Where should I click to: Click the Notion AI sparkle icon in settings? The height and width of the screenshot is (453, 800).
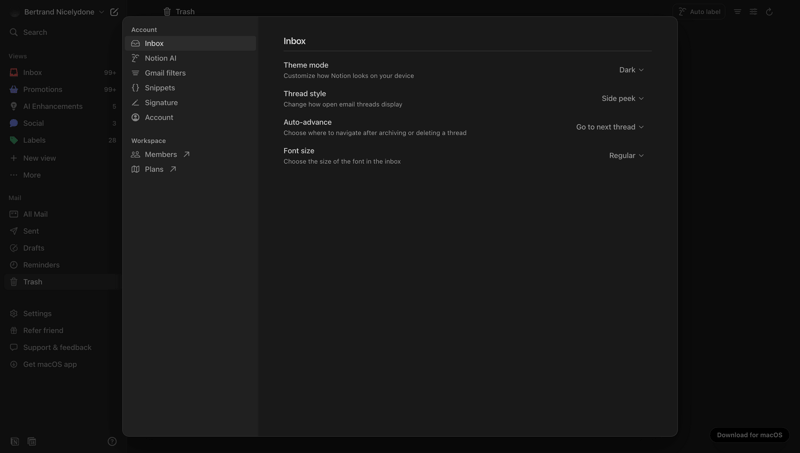point(135,58)
